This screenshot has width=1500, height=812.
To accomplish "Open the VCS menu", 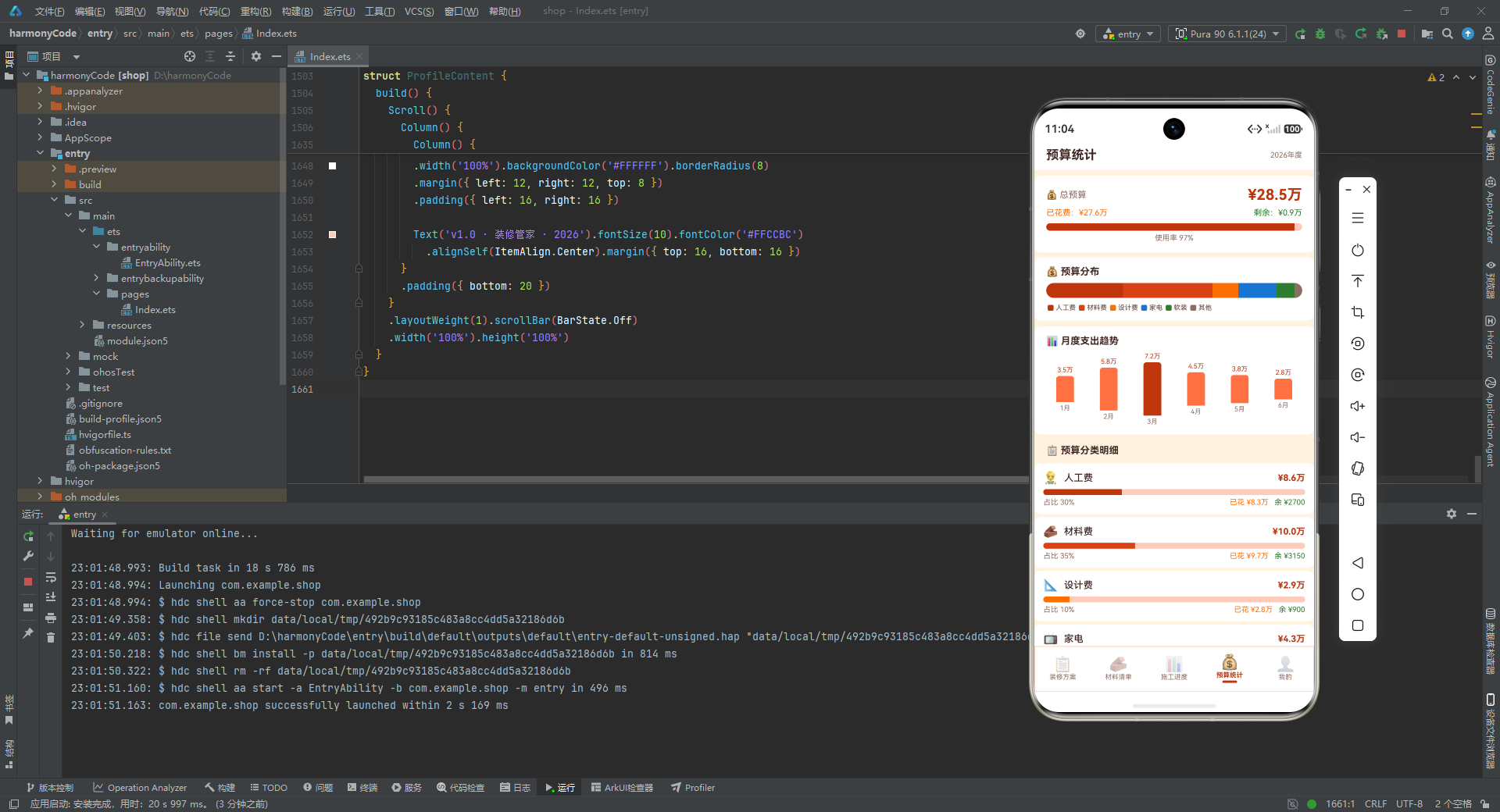I will click(419, 11).
